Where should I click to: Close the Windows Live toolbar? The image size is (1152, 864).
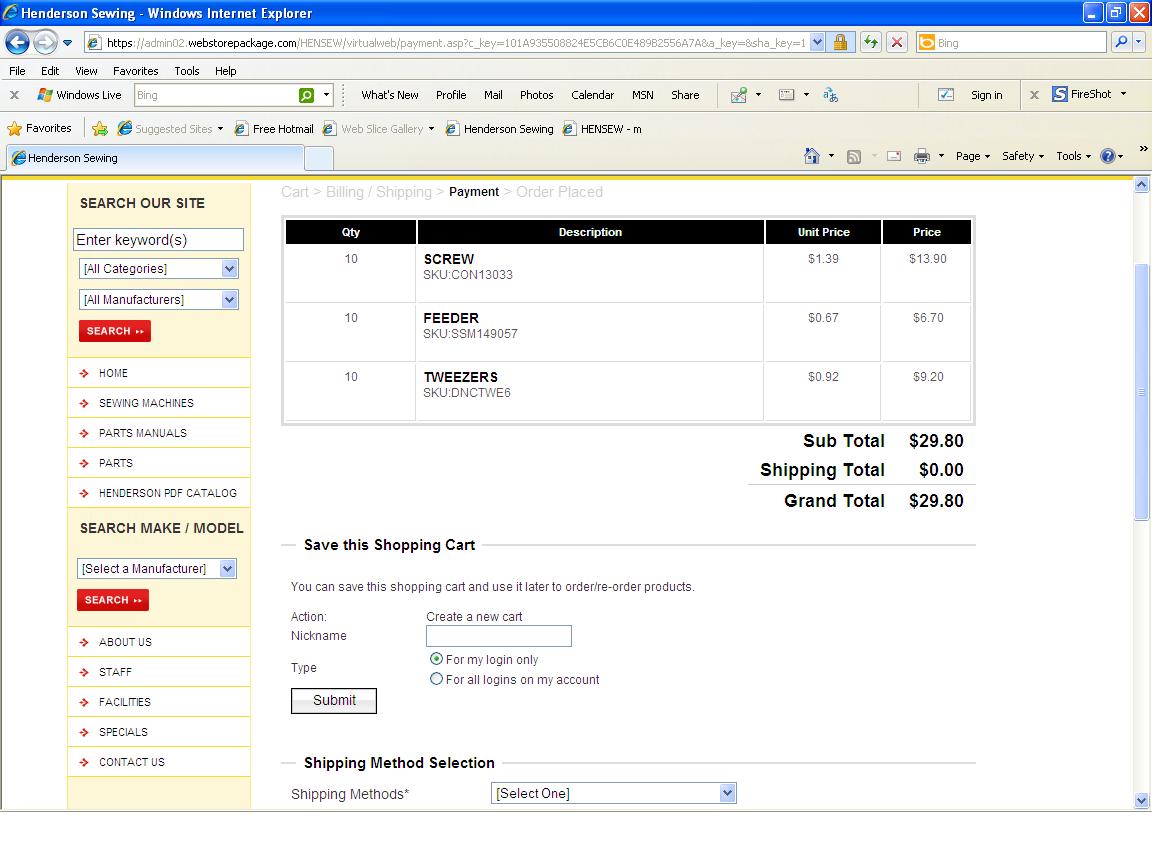coord(14,95)
